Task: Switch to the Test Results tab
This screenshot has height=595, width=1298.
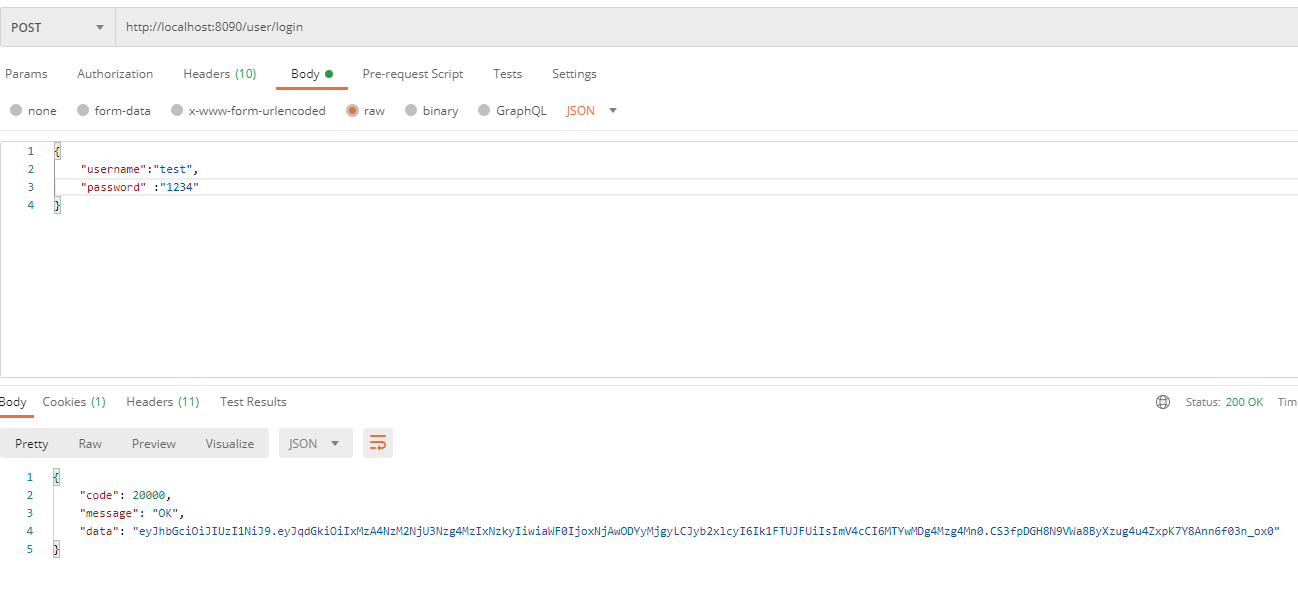Action: [253, 402]
